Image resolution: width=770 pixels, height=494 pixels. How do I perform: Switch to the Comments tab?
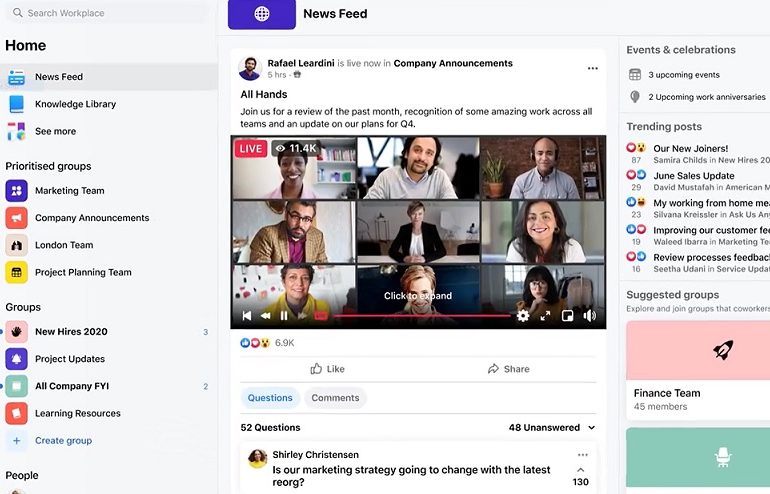pyautogui.click(x=335, y=398)
